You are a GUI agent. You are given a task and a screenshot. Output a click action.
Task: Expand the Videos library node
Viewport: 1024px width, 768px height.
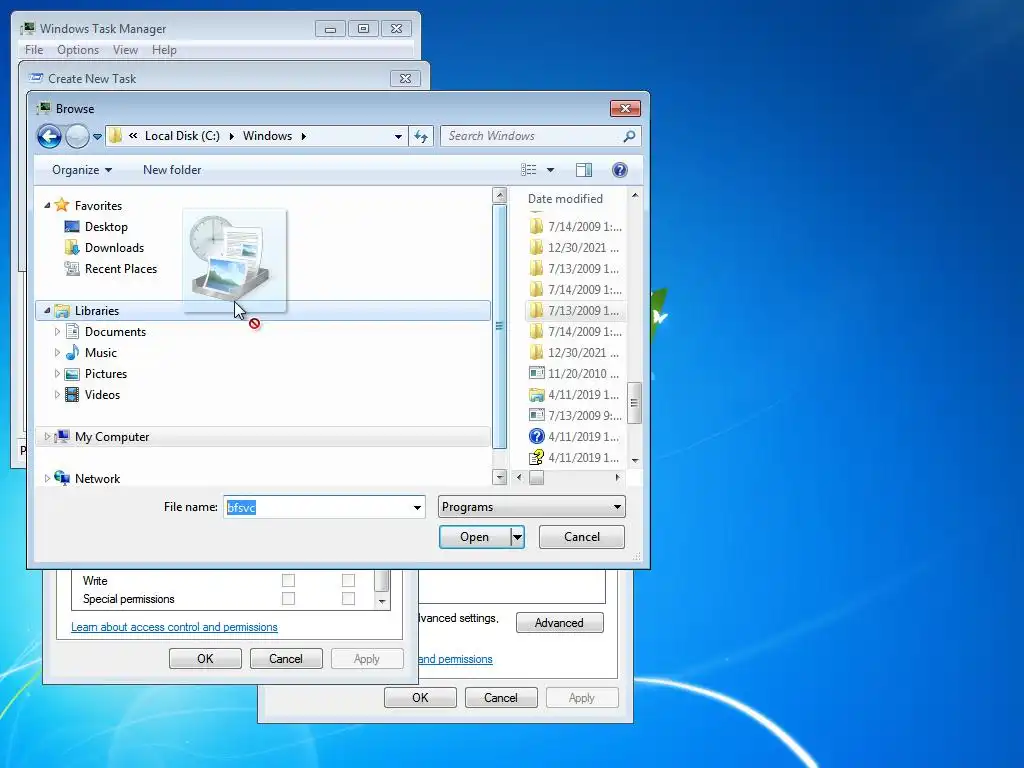pyautogui.click(x=57, y=394)
